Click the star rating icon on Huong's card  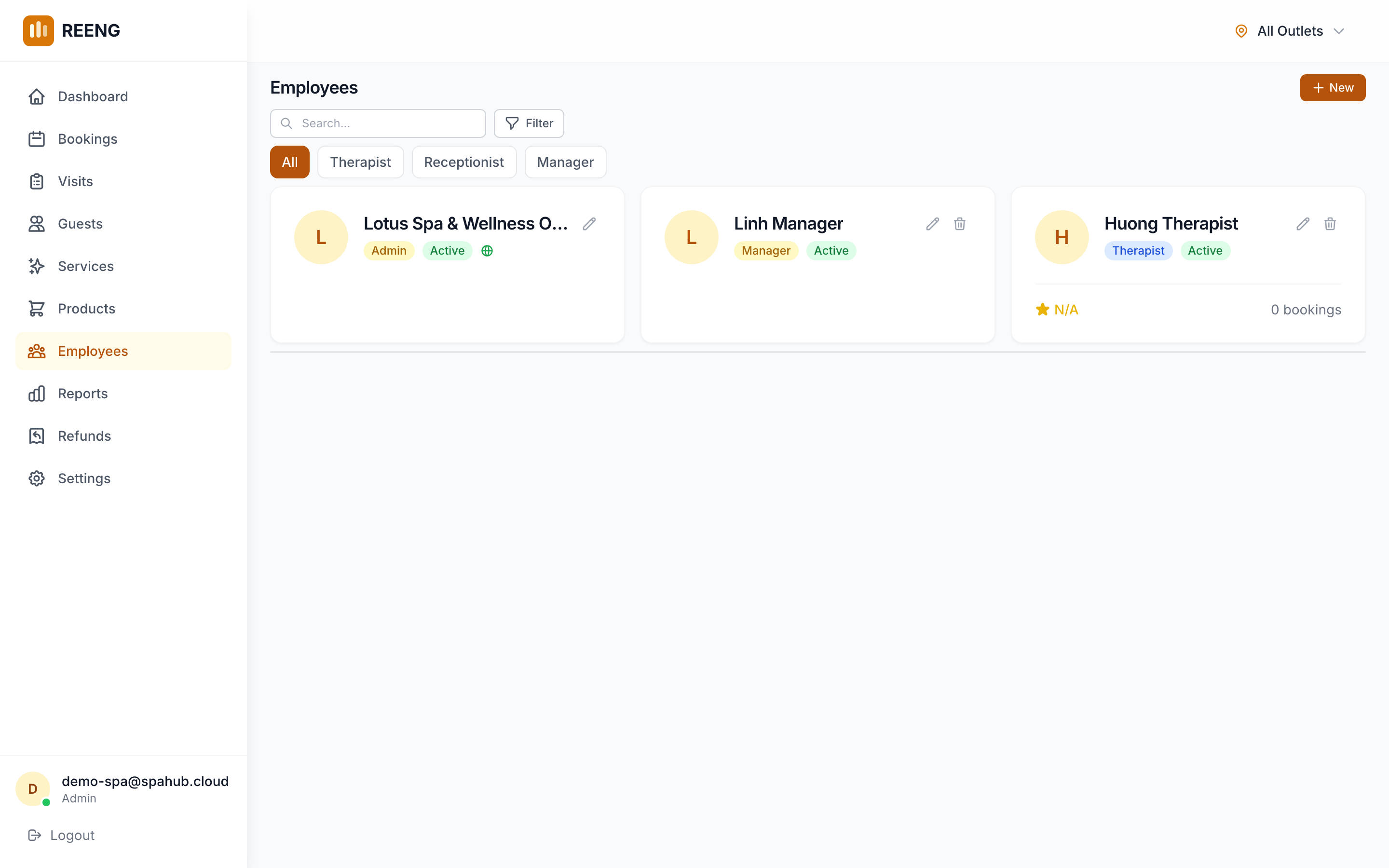pyautogui.click(x=1042, y=310)
